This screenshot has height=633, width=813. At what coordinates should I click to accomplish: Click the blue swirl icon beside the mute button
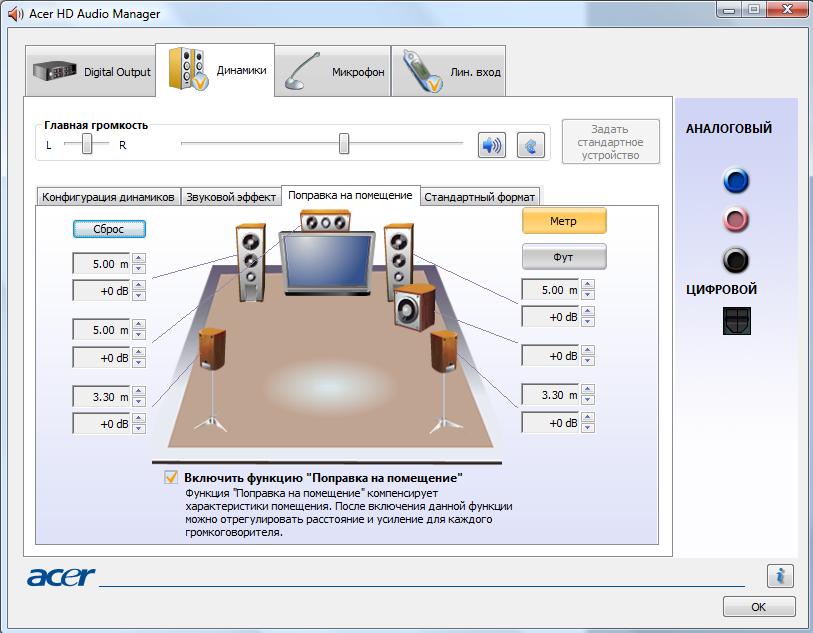(531, 145)
